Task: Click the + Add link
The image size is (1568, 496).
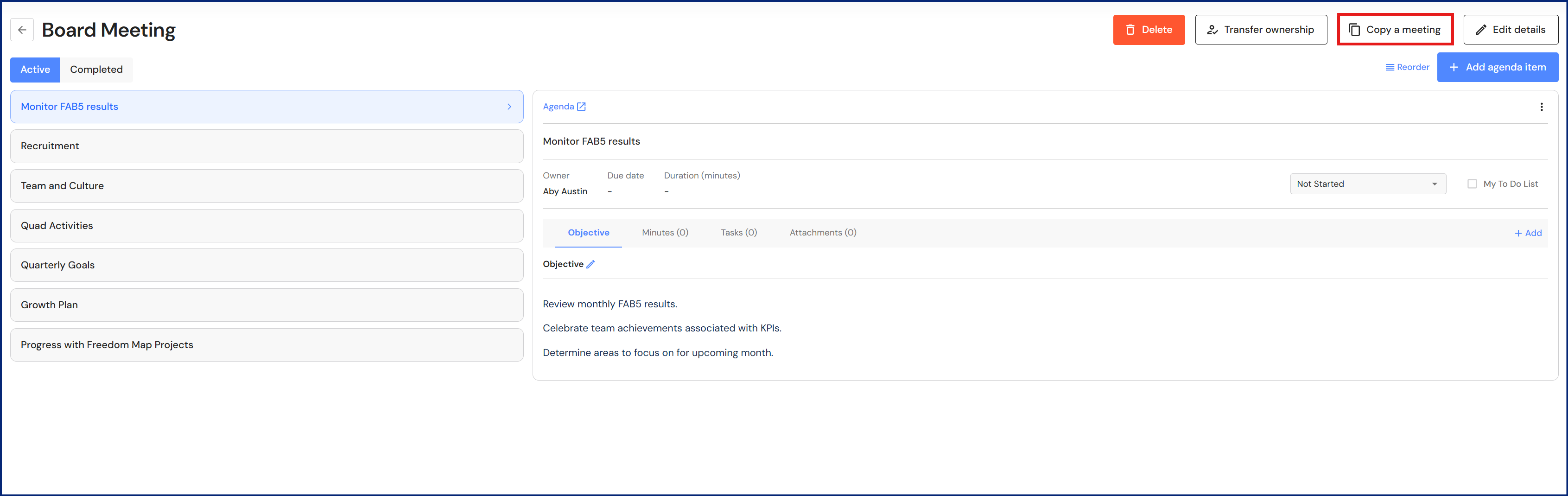Action: 1528,233
